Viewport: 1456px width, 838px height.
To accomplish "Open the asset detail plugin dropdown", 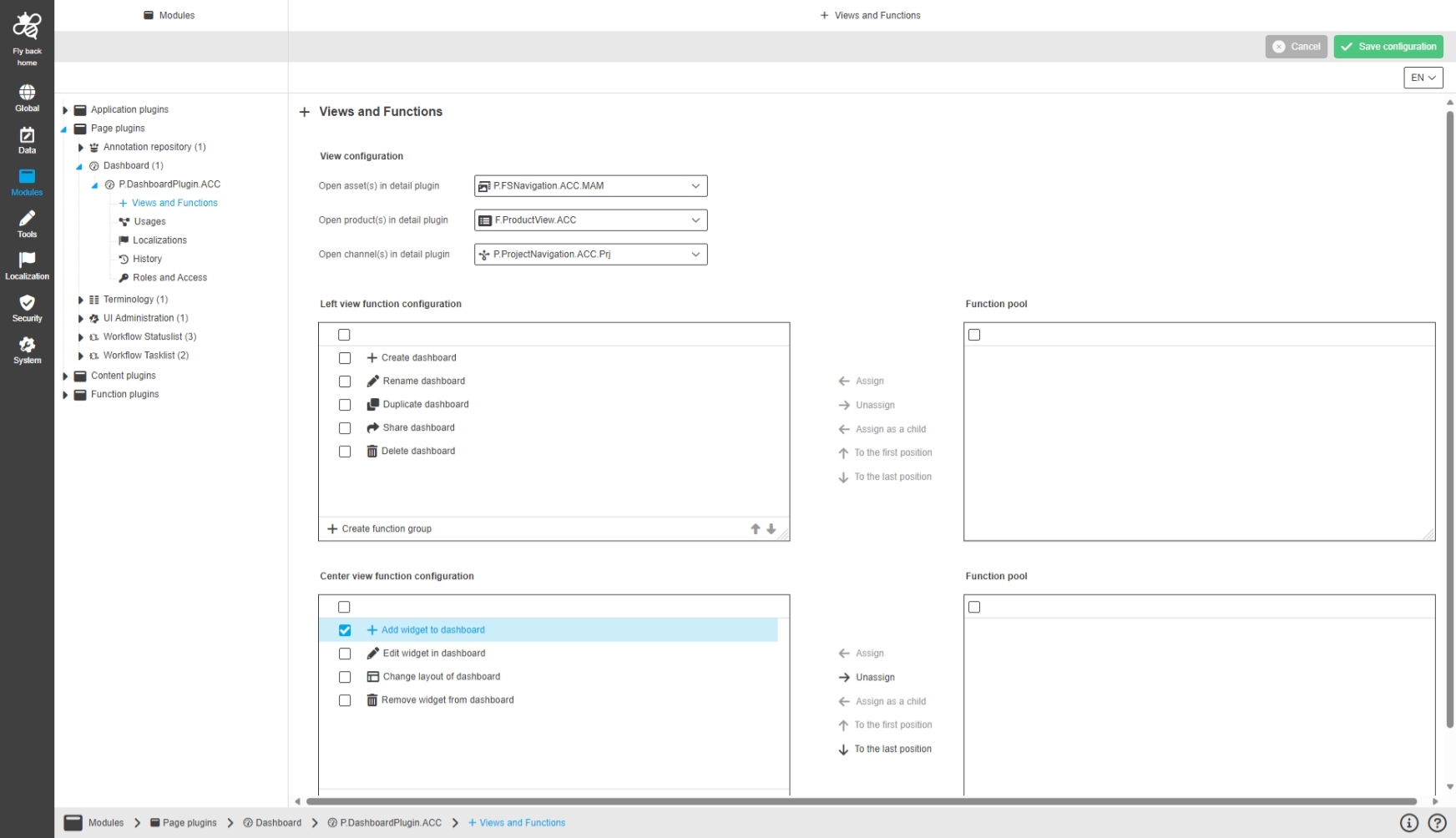I will click(590, 186).
